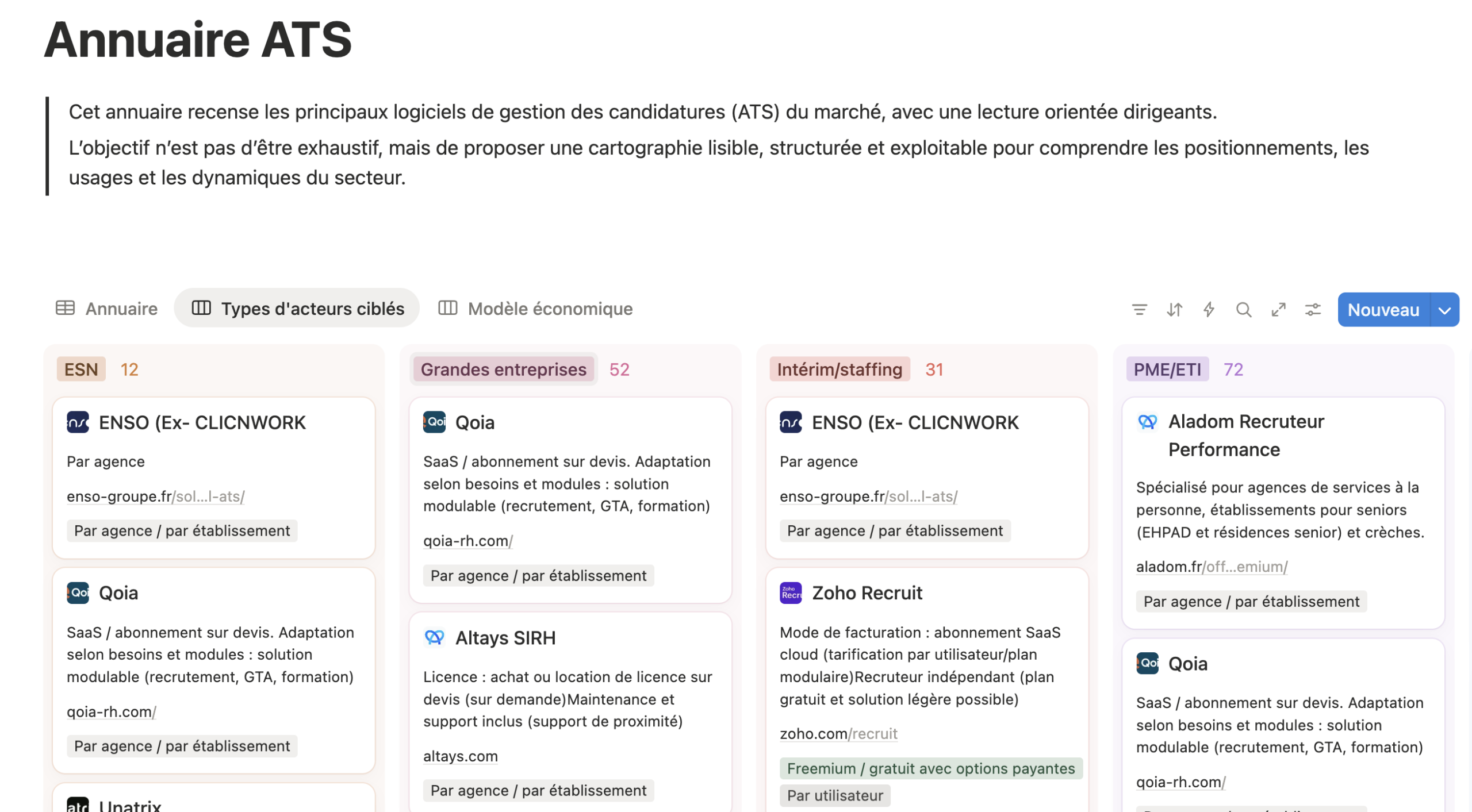This screenshot has height=812, width=1472.
Task: Click the Qoia logo in the Grandes entreprises column
Action: point(434,422)
